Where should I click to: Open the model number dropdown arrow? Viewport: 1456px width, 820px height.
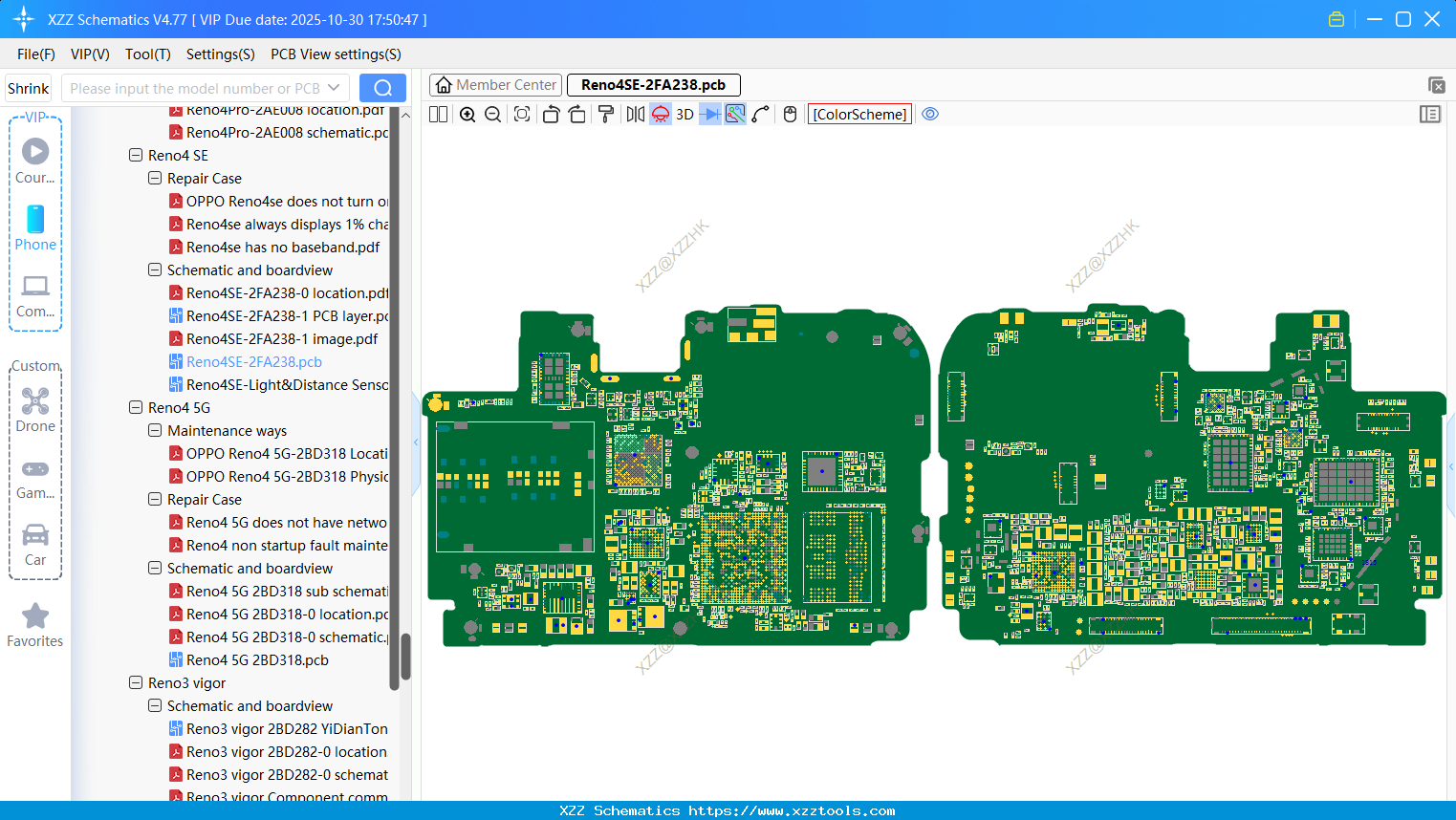pyautogui.click(x=334, y=88)
